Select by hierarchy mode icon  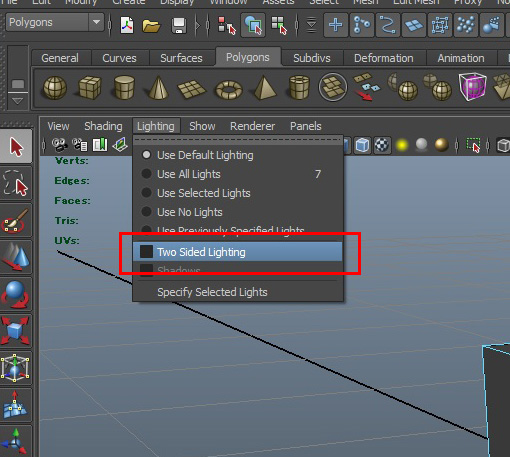227,25
